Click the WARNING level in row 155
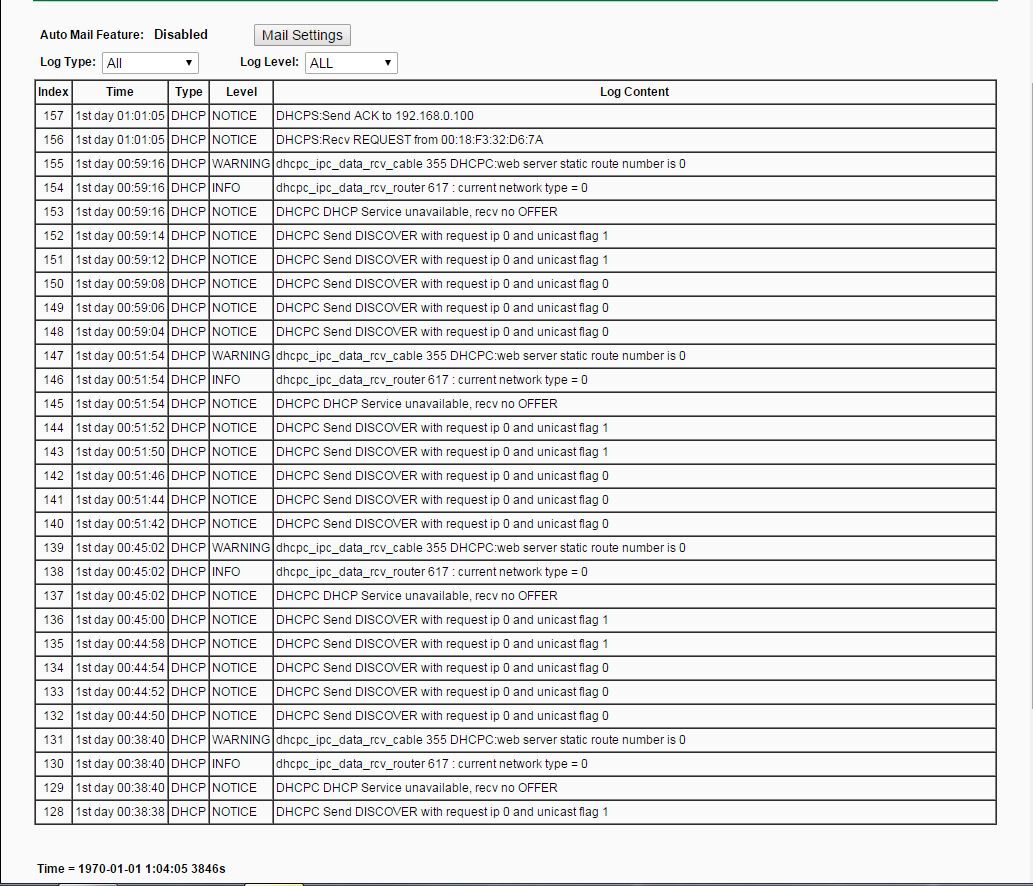The image size is (1033, 886). (x=241, y=164)
